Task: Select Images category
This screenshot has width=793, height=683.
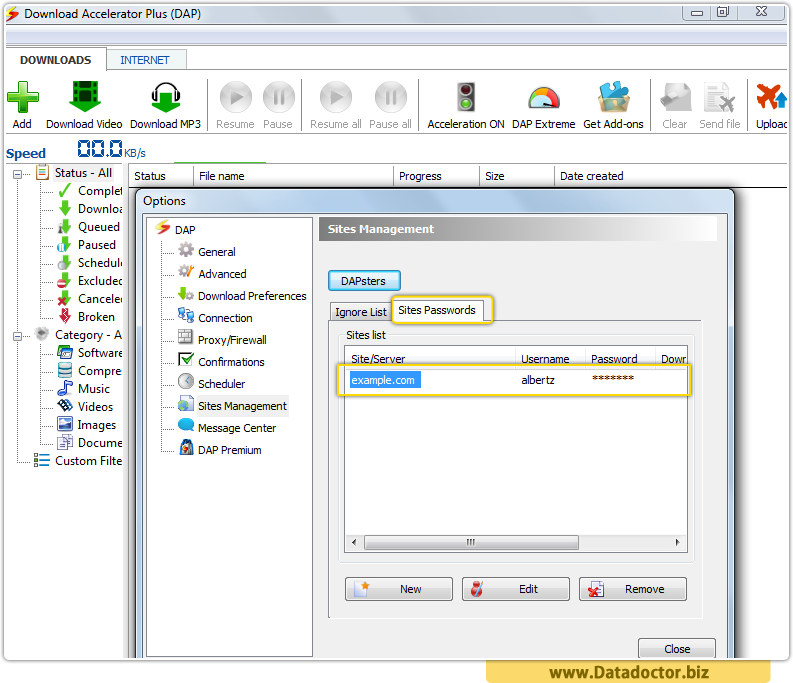Action: pos(97,425)
